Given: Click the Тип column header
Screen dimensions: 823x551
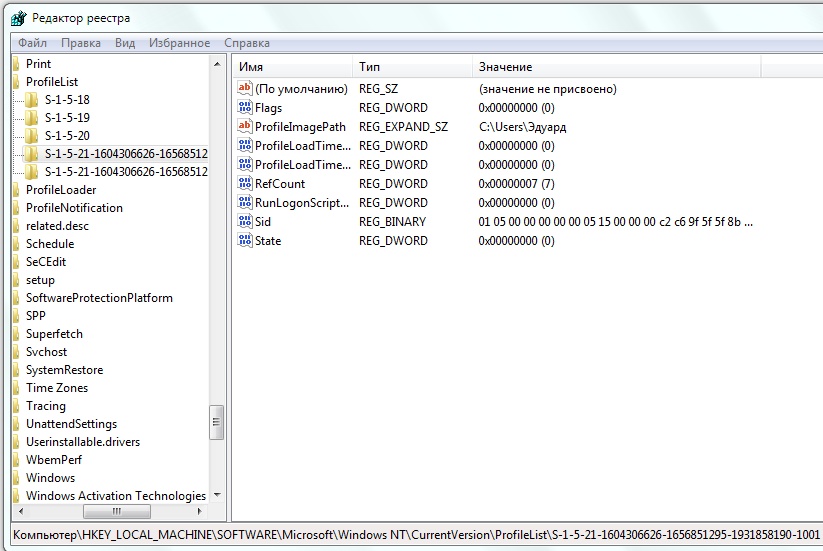Looking at the screenshot, I should (x=369, y=67).
